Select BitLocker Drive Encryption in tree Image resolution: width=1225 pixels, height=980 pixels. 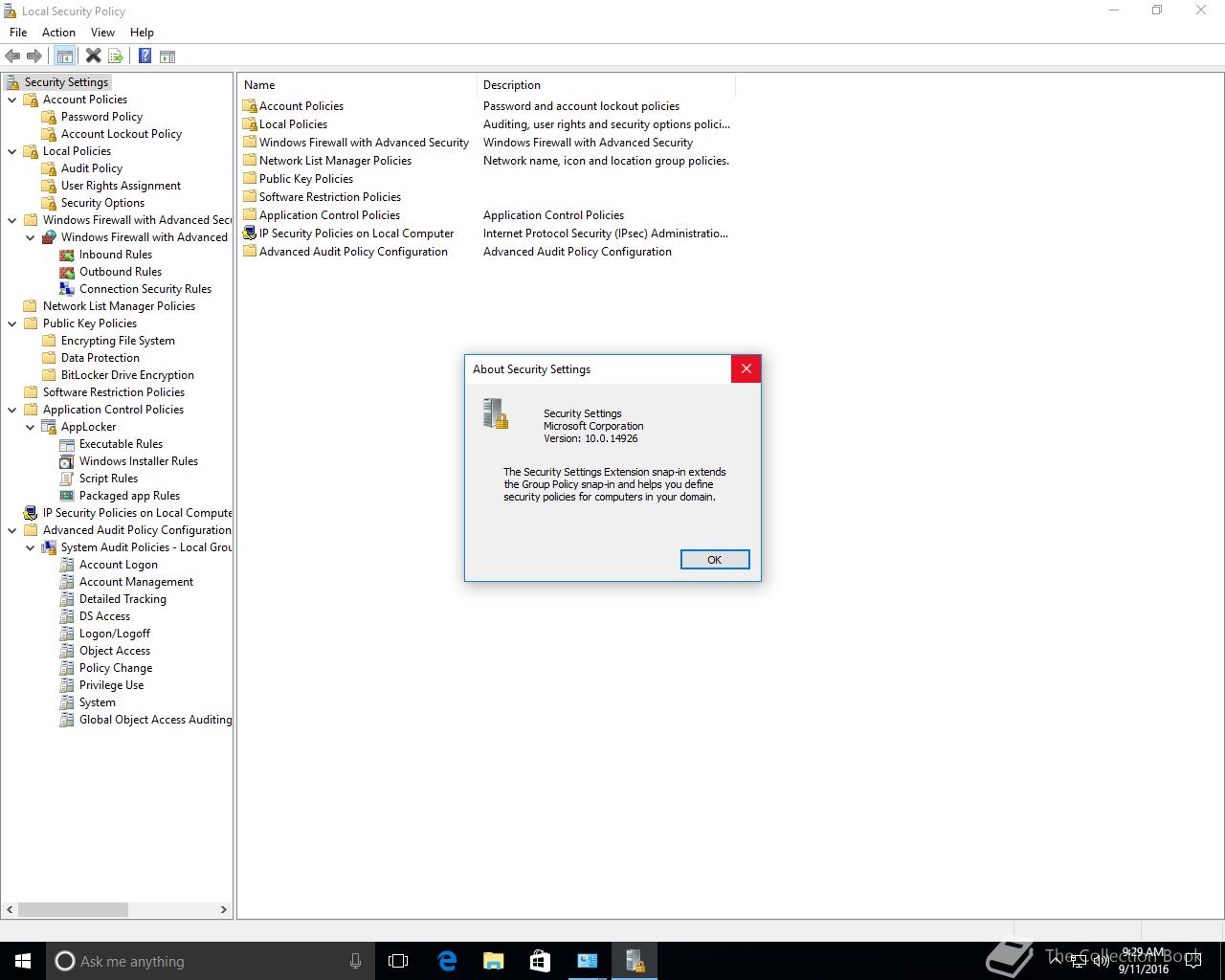[127, 375]
